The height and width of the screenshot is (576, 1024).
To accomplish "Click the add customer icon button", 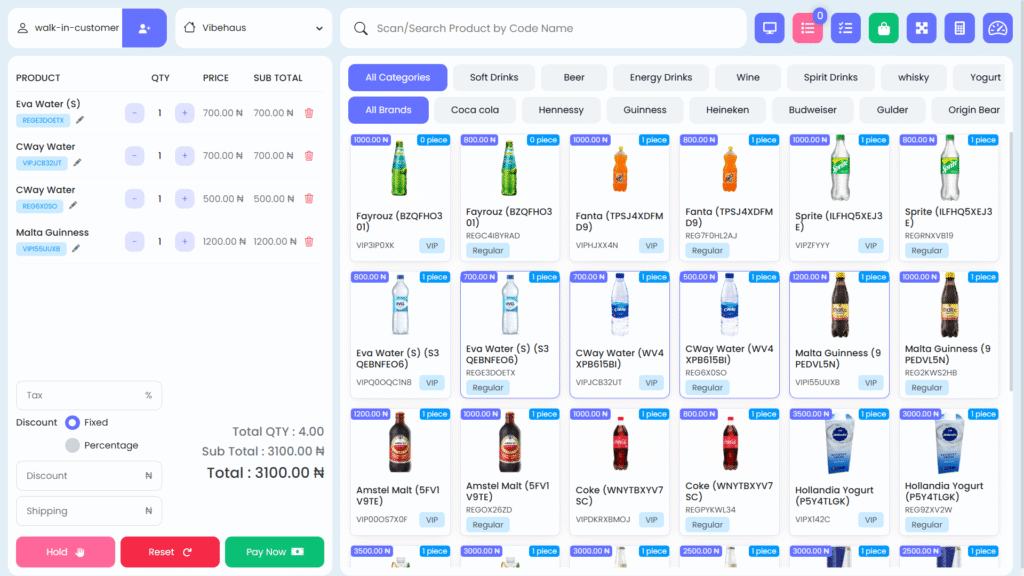I will pos(144,28).
